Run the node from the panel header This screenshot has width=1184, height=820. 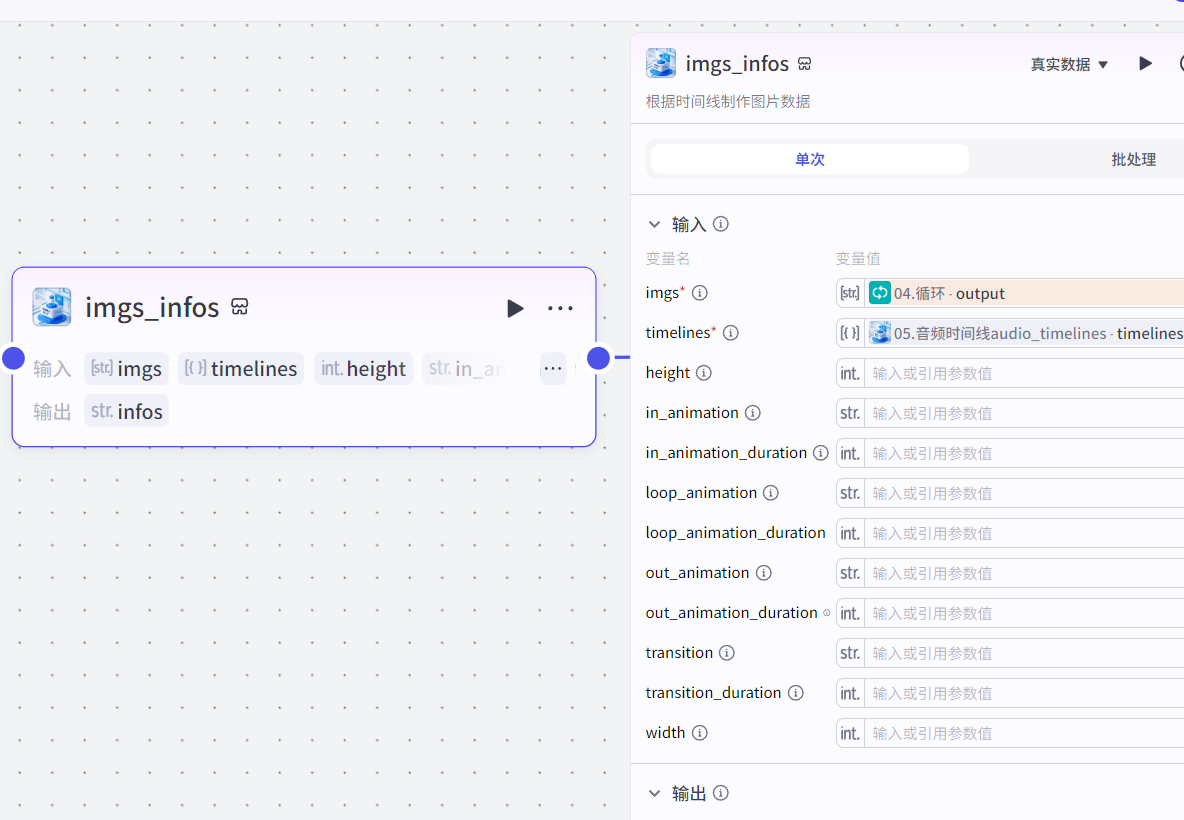(x=1145, y=63)
